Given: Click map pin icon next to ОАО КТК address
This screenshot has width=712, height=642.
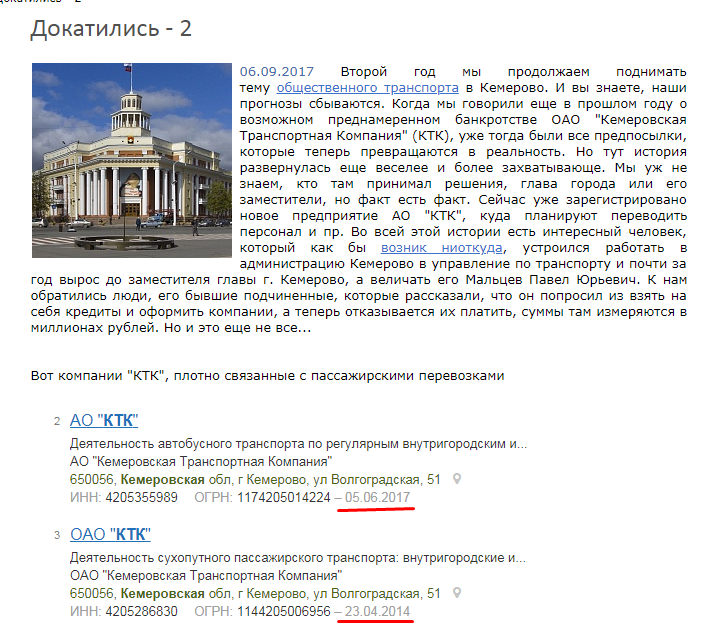Looking at the screenshot, I should pos(457,593).
